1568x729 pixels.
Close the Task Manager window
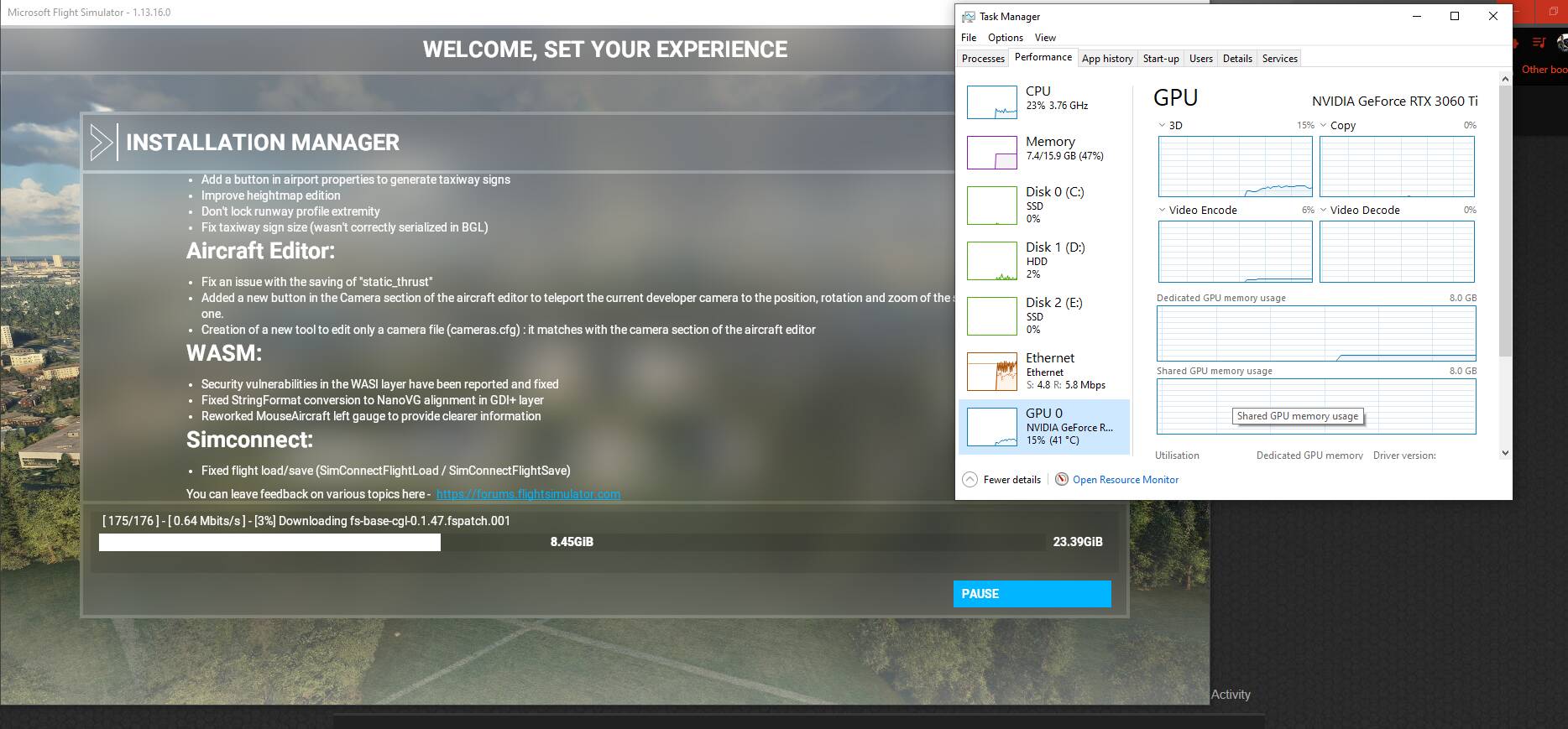1492,16
